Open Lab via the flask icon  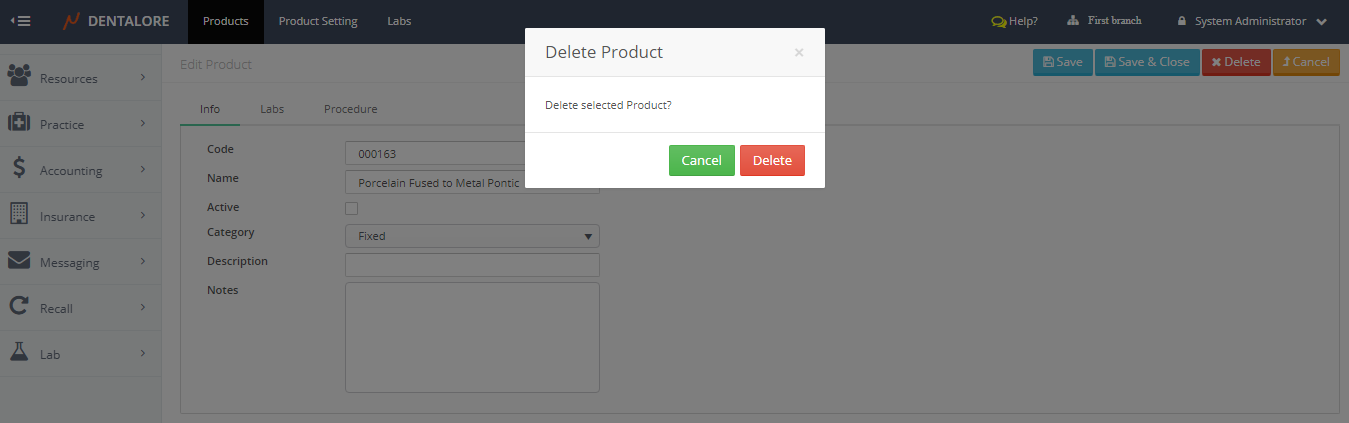click(19, 352)
